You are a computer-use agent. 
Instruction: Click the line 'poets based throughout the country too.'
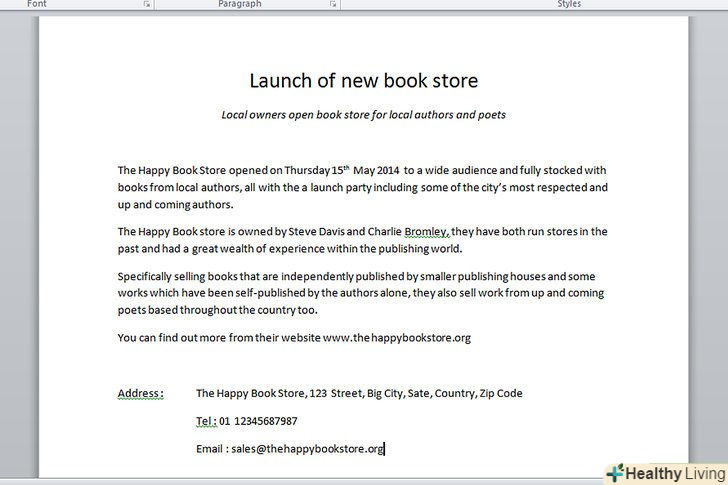[x=217, y=310]
